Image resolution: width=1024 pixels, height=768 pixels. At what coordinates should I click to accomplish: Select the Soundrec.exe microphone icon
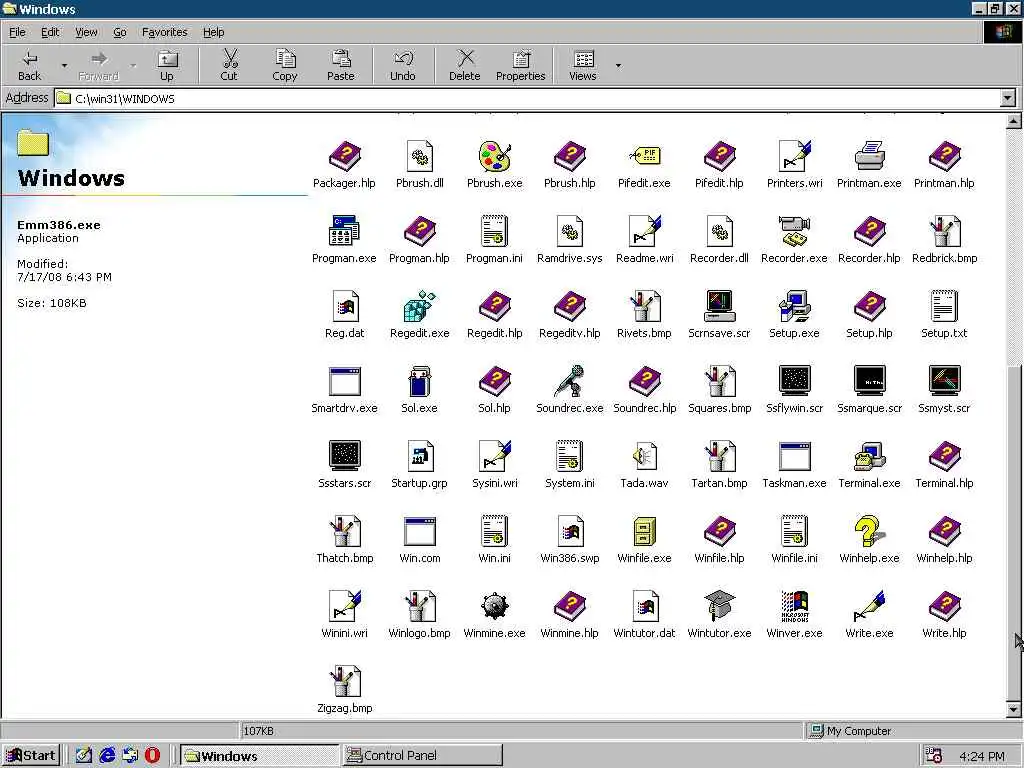tap(569, 381)
